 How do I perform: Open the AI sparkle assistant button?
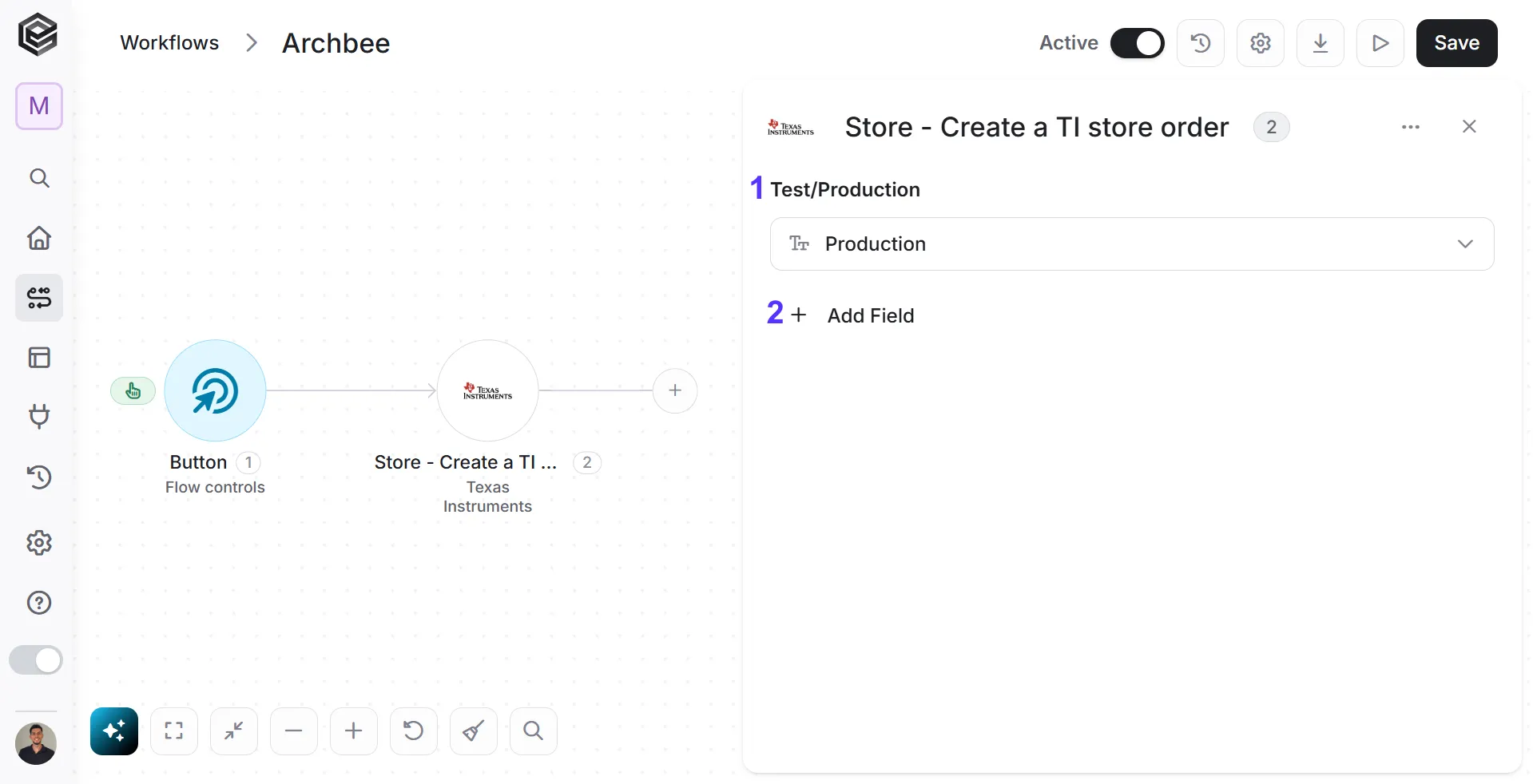(x=114, y=731)
